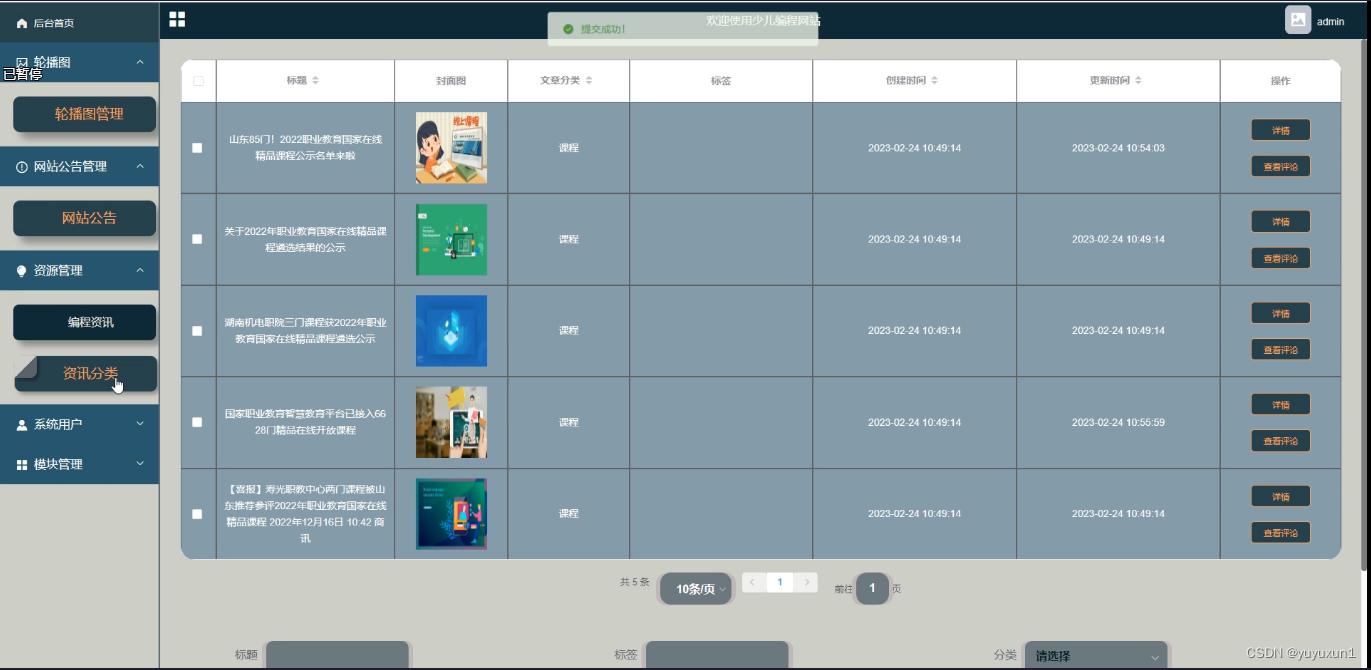Click 详情 for 关于2022年职业教育 row
This screenshot has width=1371, height=670.
1280,222
